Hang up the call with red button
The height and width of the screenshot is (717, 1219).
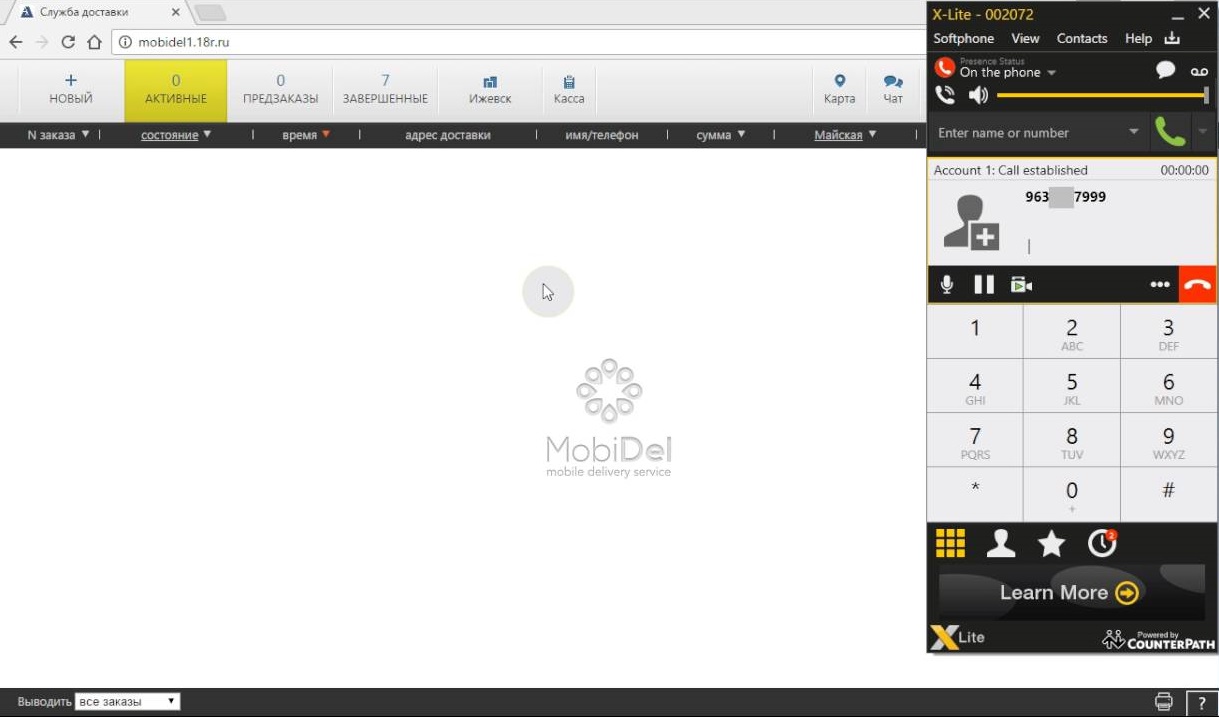pos(1197,285)
